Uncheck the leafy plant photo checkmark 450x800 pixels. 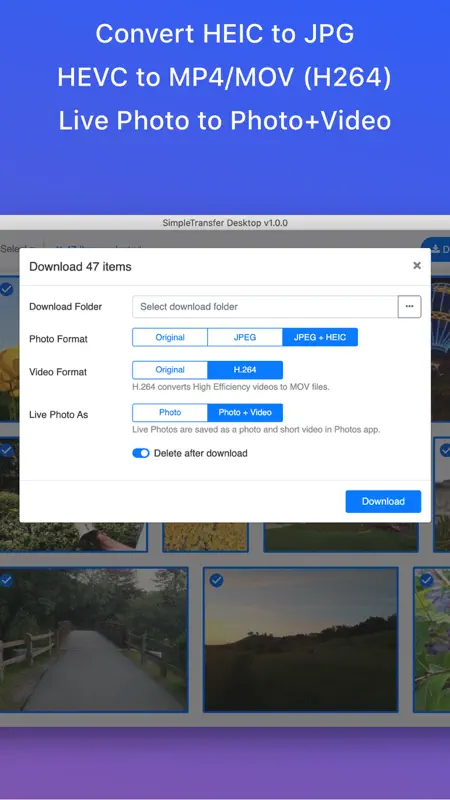click(427, 580)
